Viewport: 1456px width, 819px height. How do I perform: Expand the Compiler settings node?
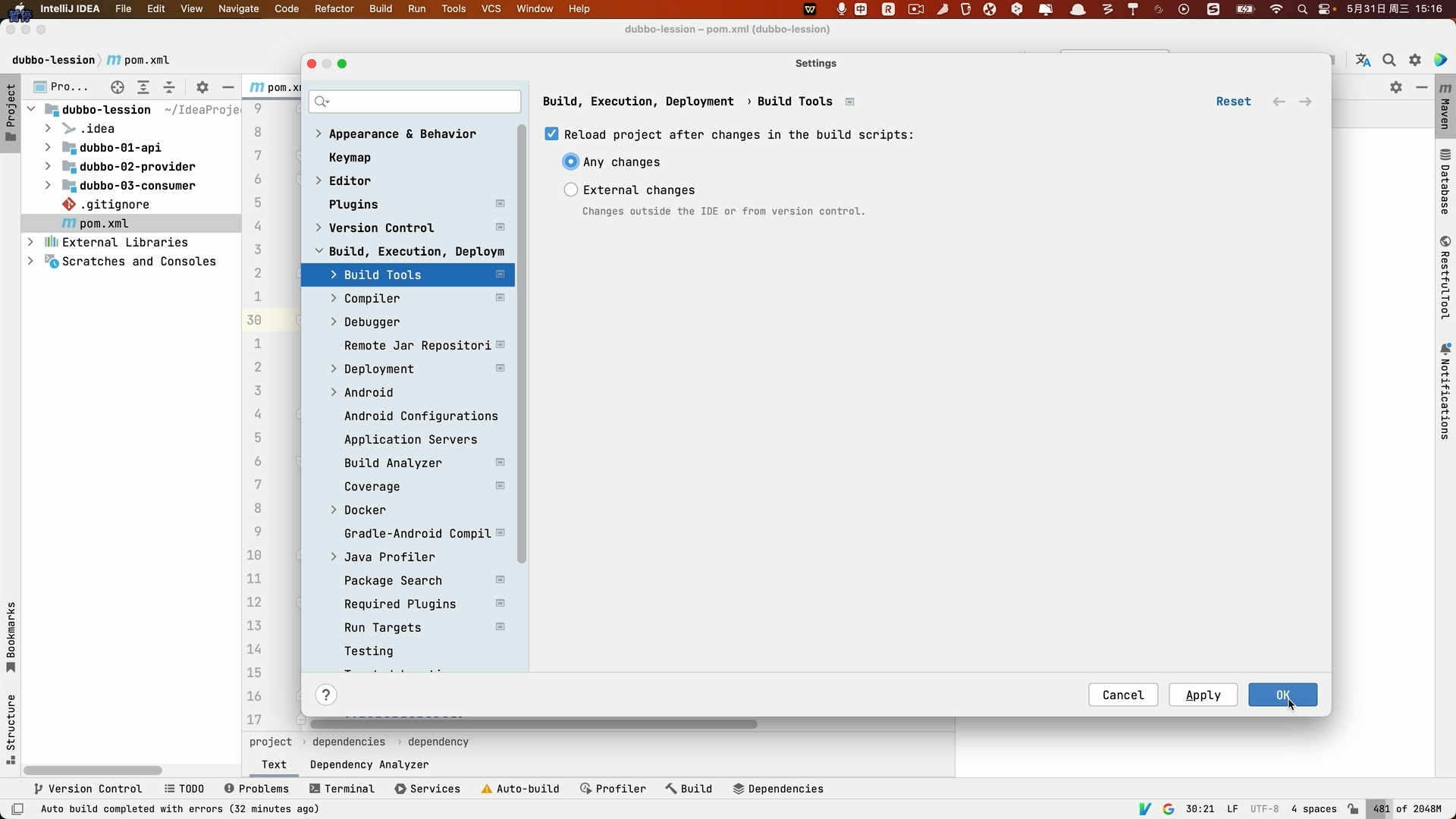point(334,298)
